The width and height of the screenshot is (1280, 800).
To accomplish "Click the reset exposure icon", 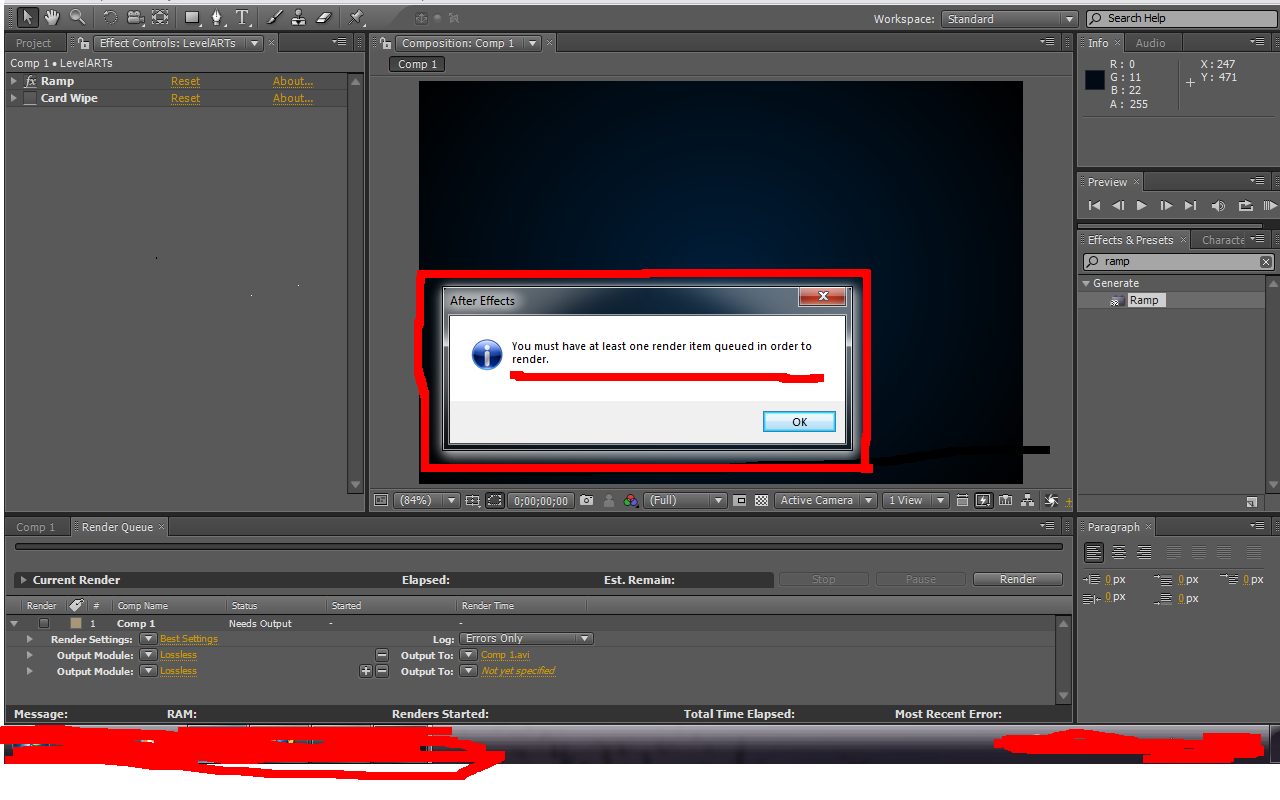I will point(1051,501).
